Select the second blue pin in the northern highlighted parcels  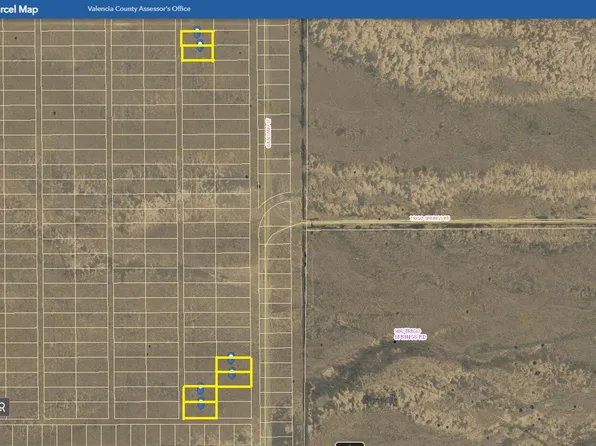click(x=200, y=45)
